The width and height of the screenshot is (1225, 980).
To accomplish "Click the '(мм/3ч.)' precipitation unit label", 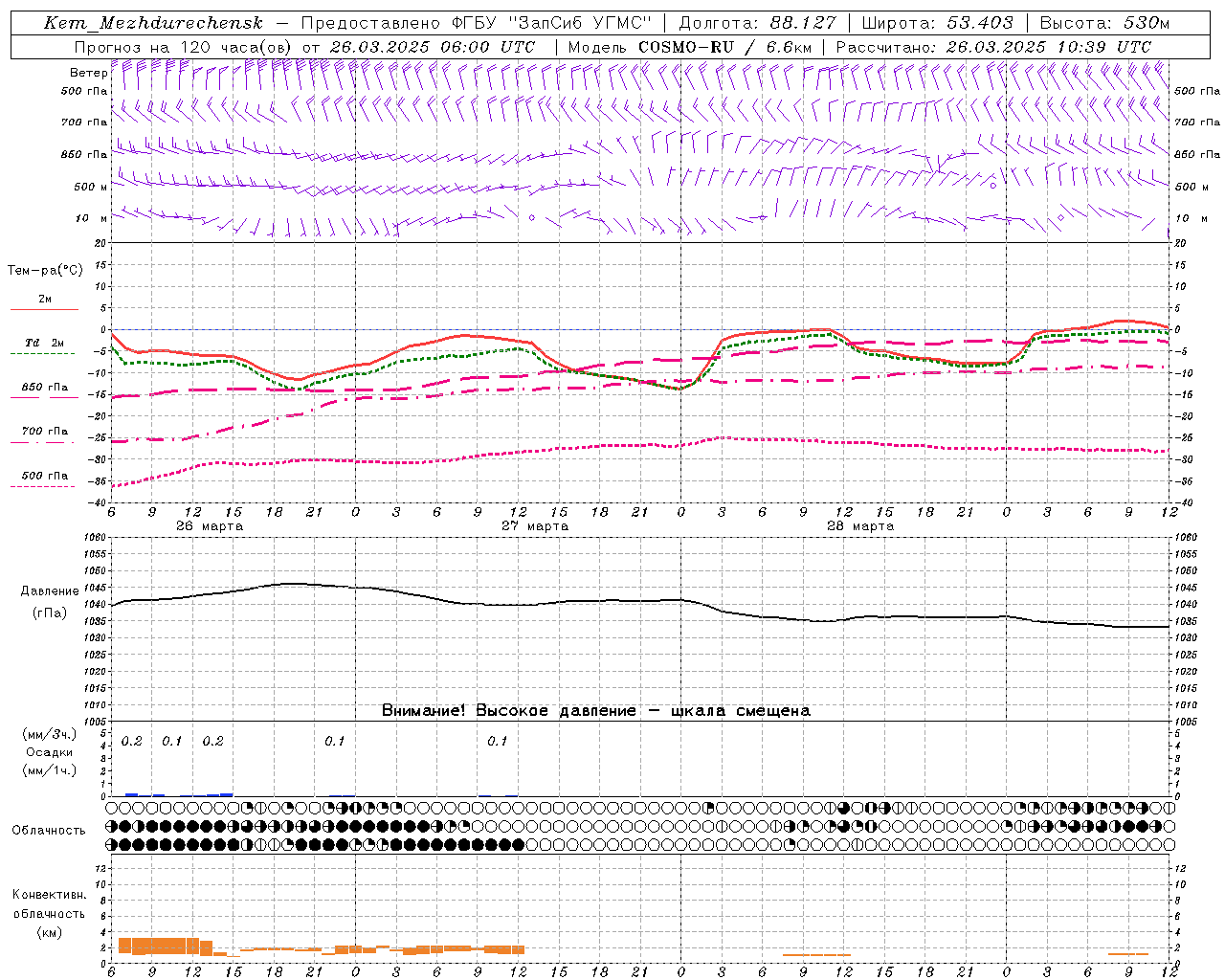I will coord(50,734).
